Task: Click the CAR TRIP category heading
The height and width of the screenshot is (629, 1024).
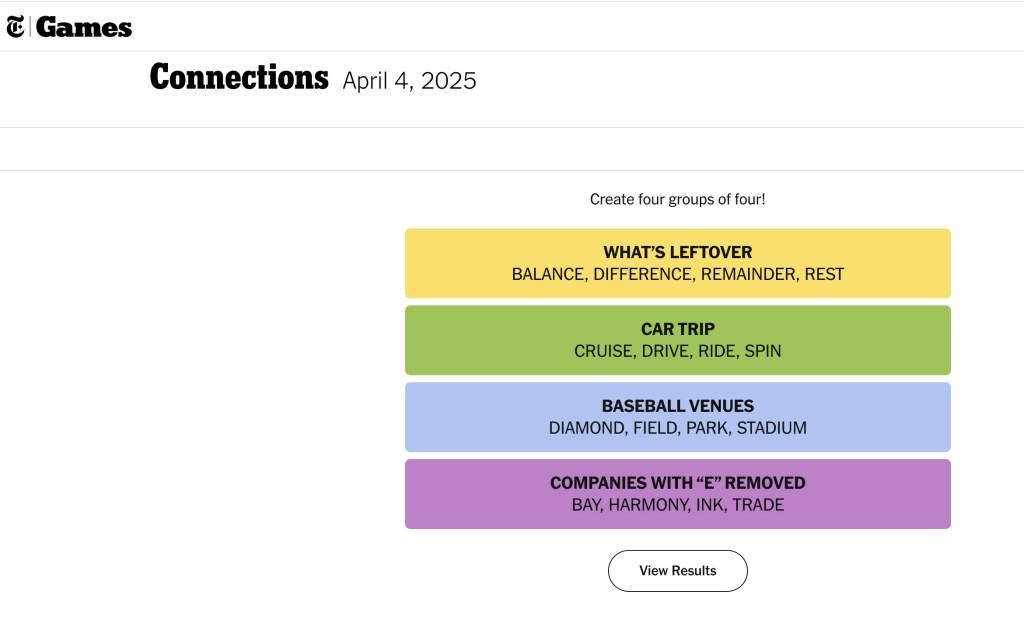Action: pyautogui.click(x=677, y=329)
